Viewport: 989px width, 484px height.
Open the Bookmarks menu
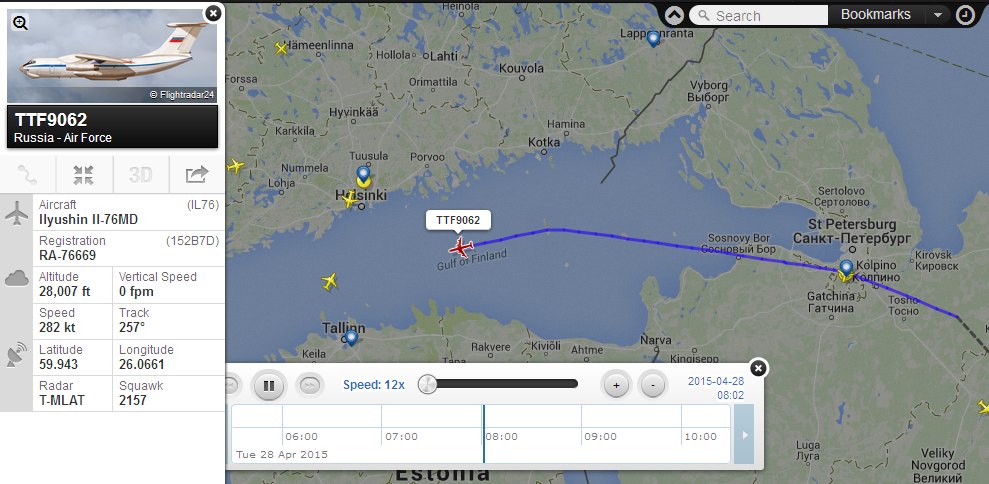pyautogui.click(x=875, y=15)
